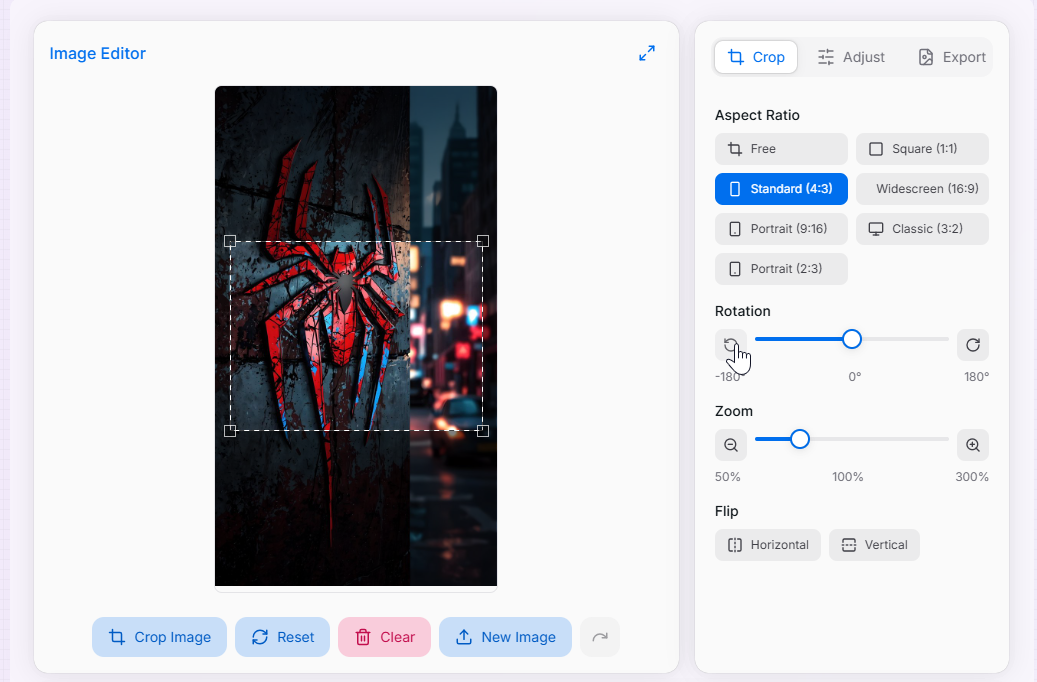
Task: Click the Rotation slider handle
Action: click(x=852, y=339)
